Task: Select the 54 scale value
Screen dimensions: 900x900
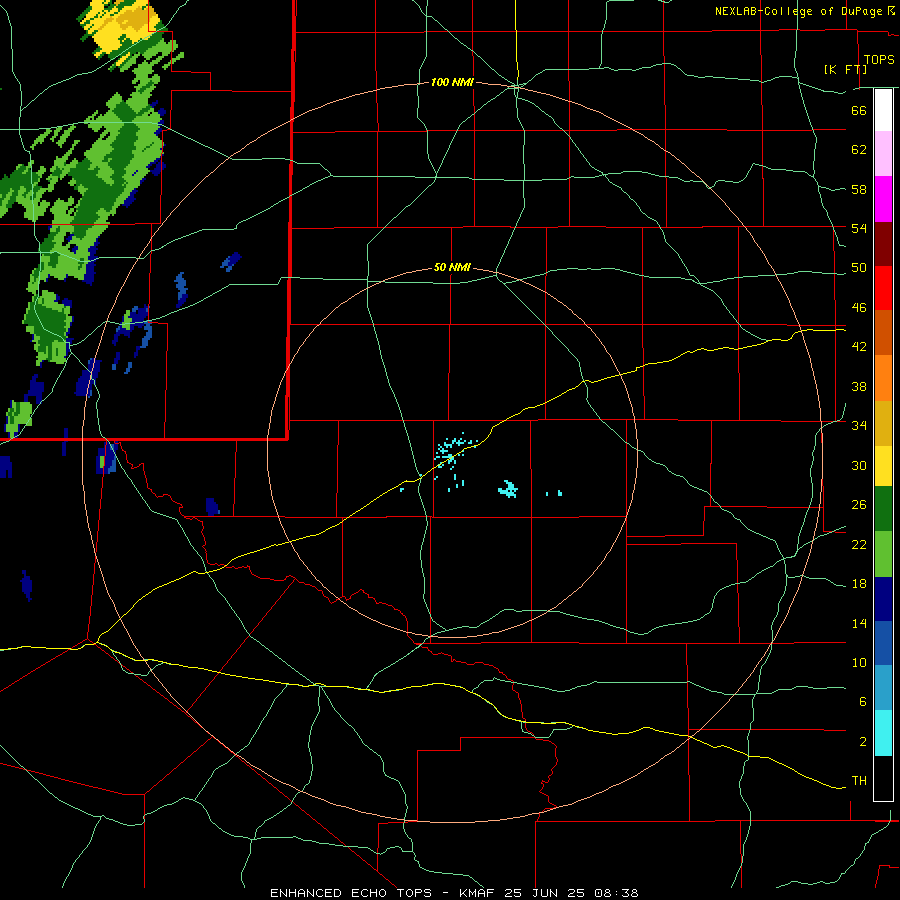Action: 859,228
